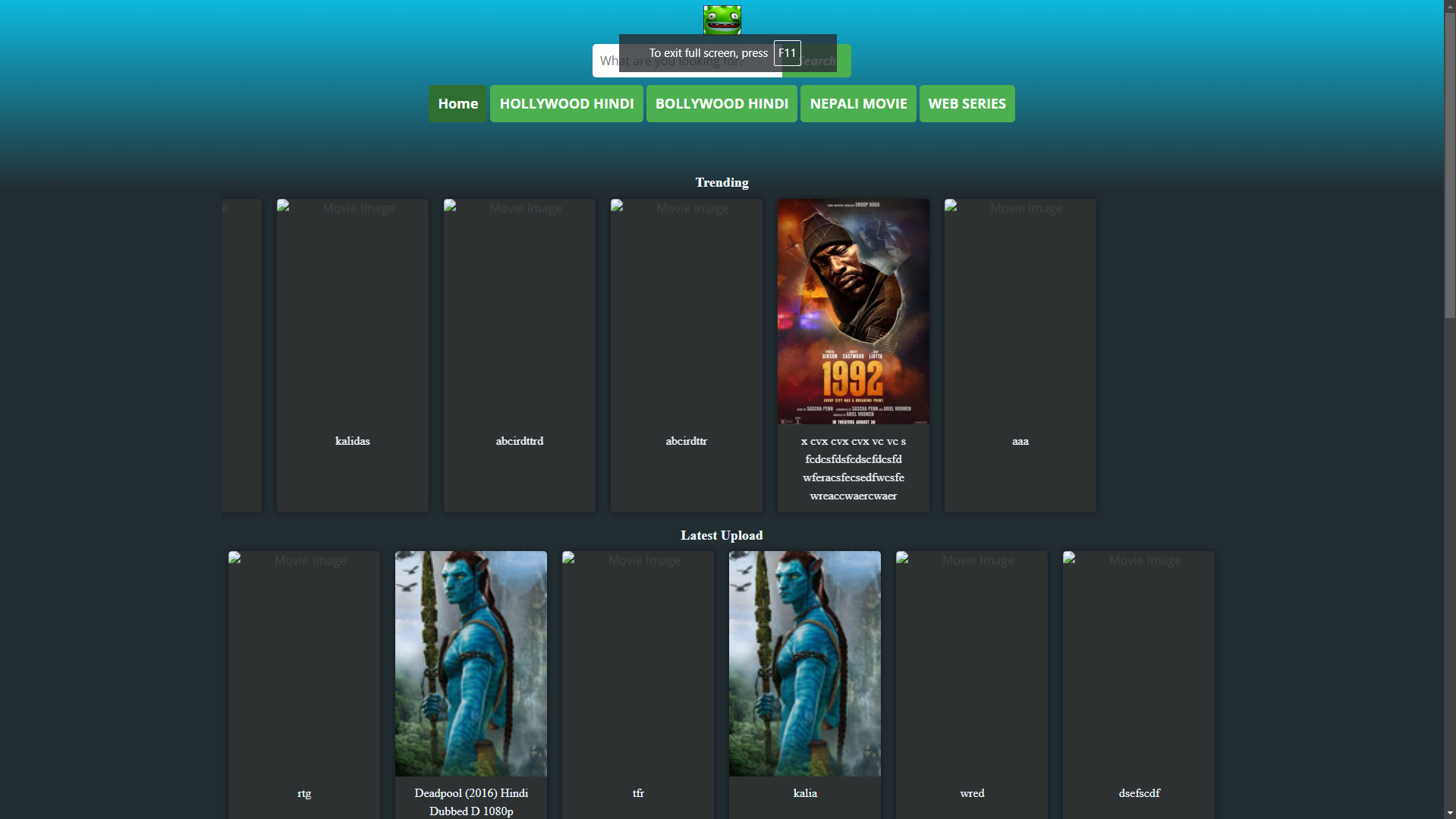The image size is (1456, 819).
Task: Open the aaa trending movie card
Action: 1020,355
